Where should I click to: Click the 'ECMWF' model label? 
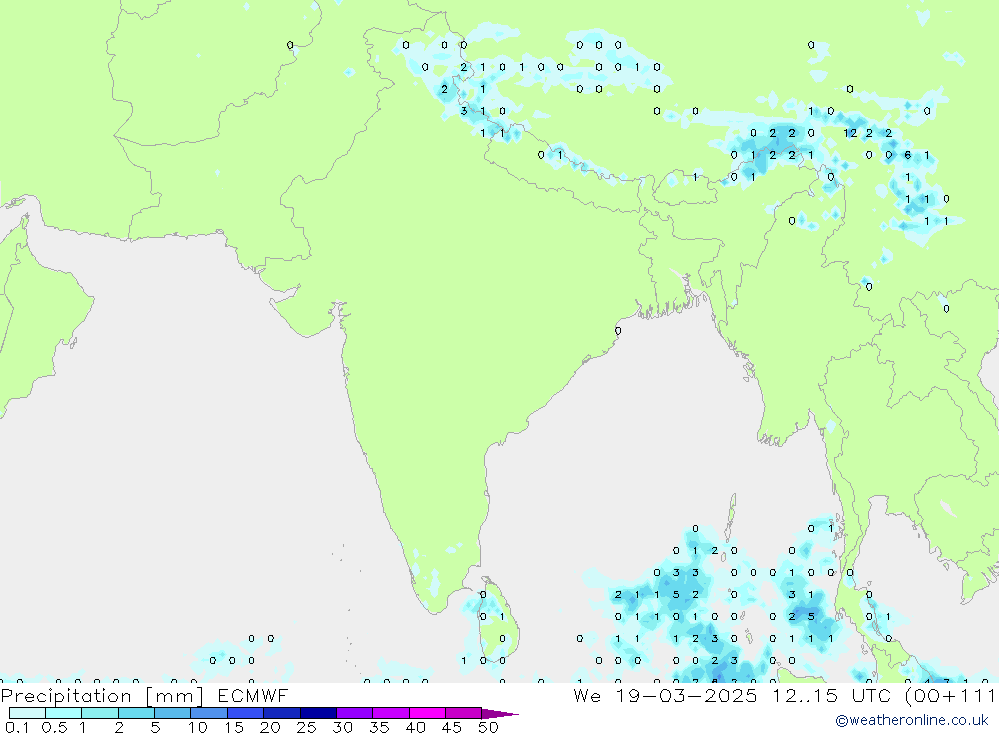[x=253, y=695]
